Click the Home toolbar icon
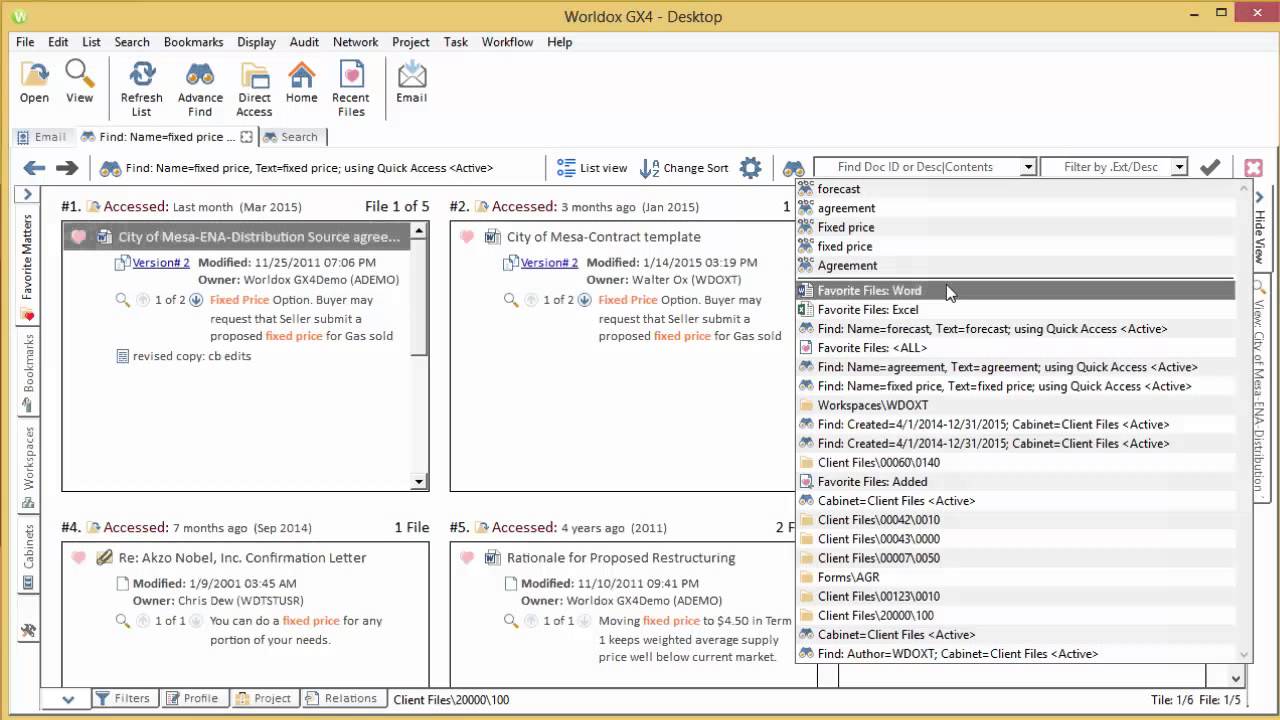Screen dimensions: 1280x720 pos(301,76)
